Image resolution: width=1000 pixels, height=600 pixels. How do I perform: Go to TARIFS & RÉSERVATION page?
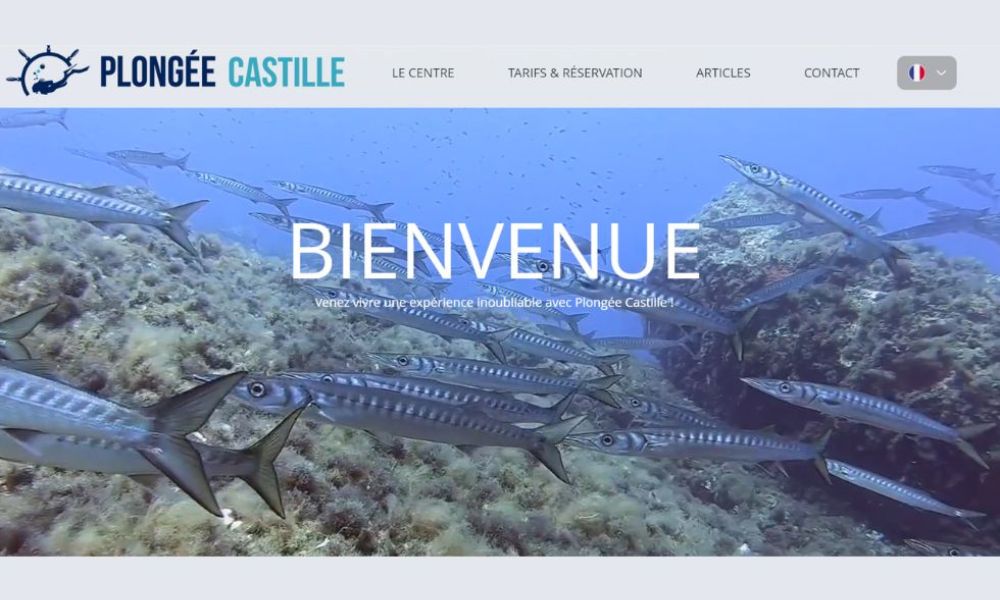[x=575, y=73]
